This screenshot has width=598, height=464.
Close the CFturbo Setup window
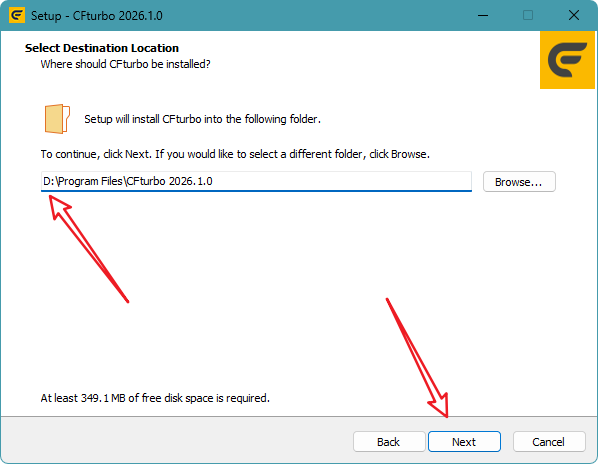(574, 15)
